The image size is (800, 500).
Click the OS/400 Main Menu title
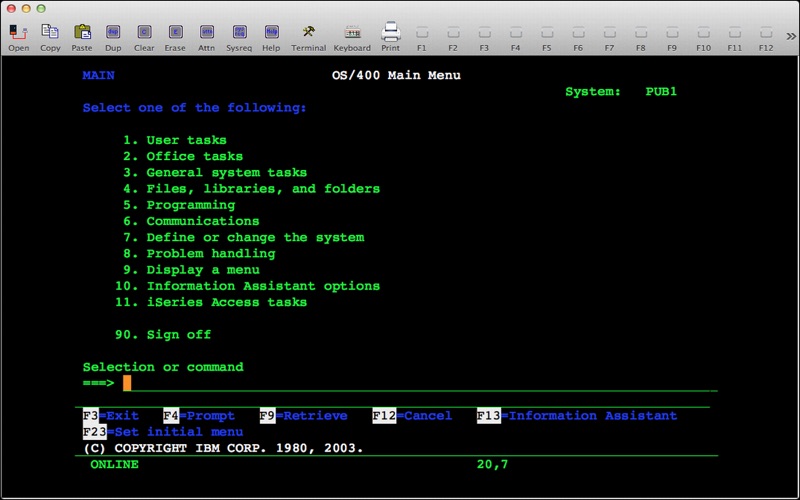tap(396, 76)
